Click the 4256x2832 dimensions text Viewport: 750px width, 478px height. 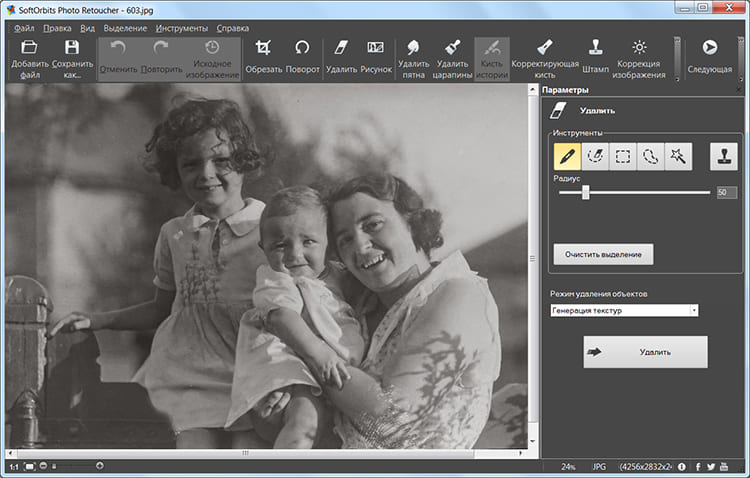[646, 467]
